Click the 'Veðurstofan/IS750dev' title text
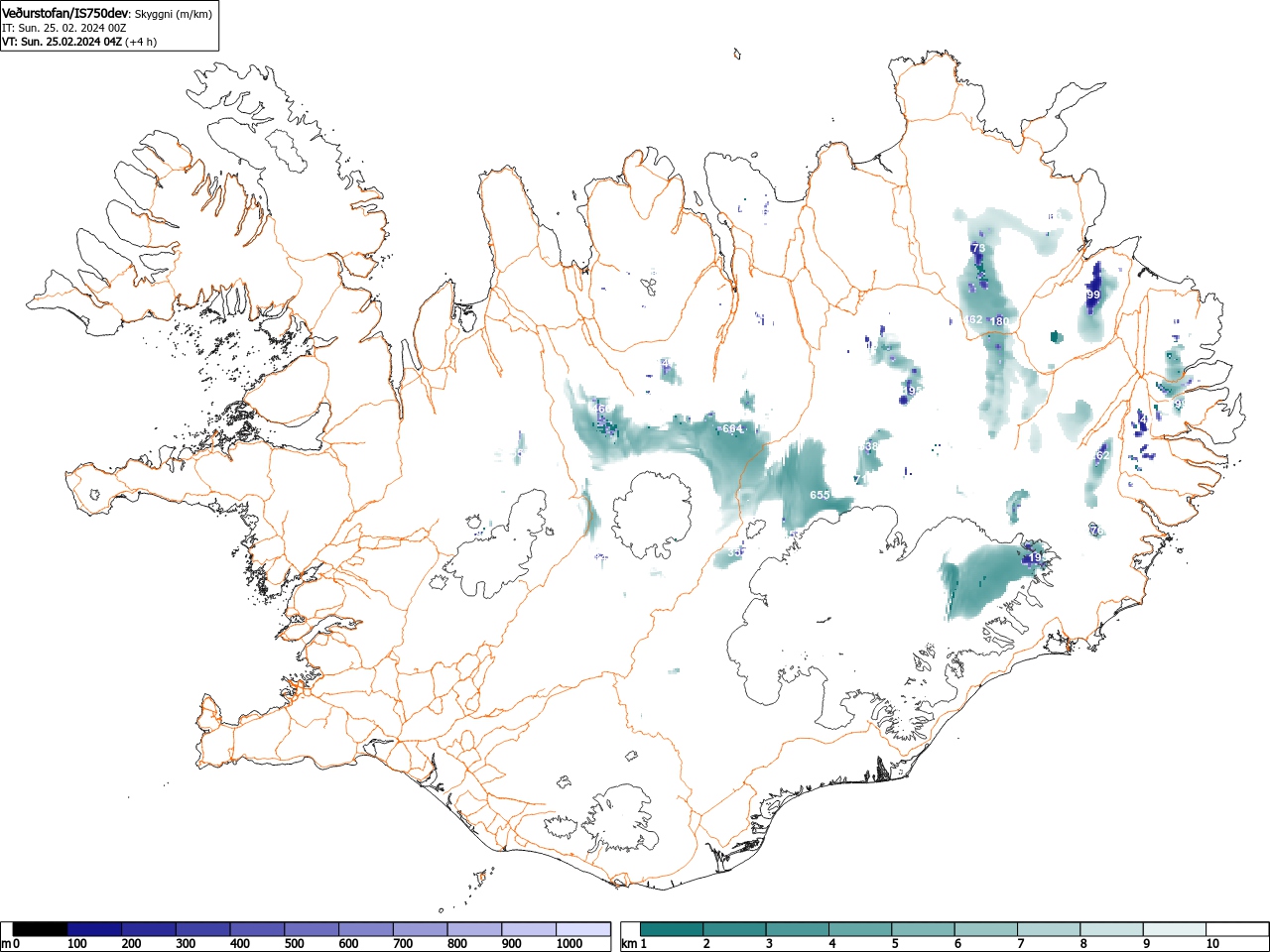This screenshot has height=952, width=1270. 66,13
